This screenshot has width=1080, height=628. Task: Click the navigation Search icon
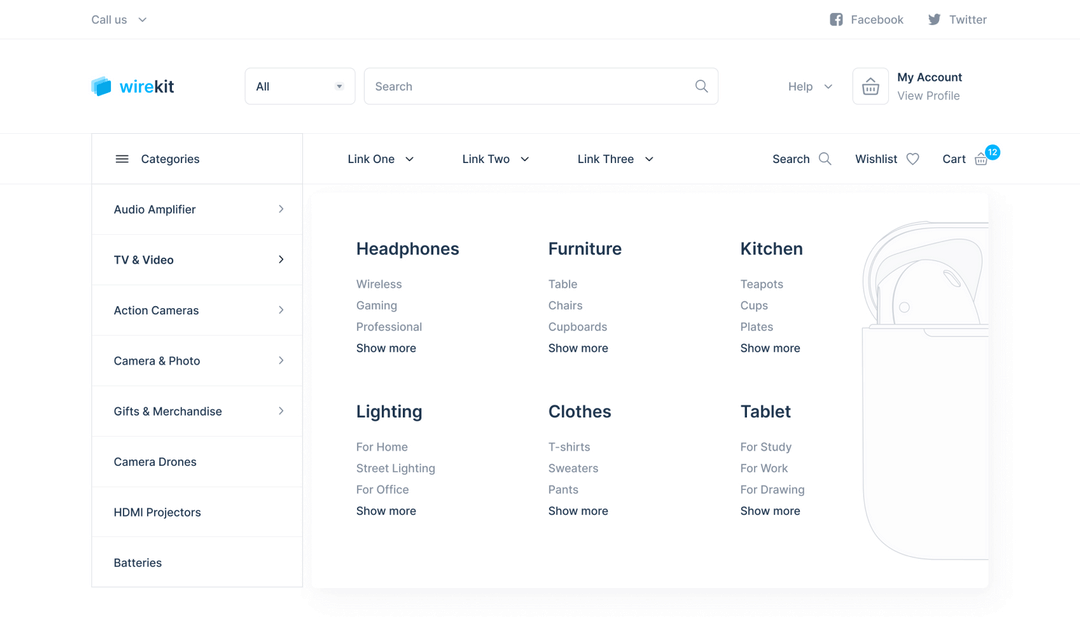[824, 158]
